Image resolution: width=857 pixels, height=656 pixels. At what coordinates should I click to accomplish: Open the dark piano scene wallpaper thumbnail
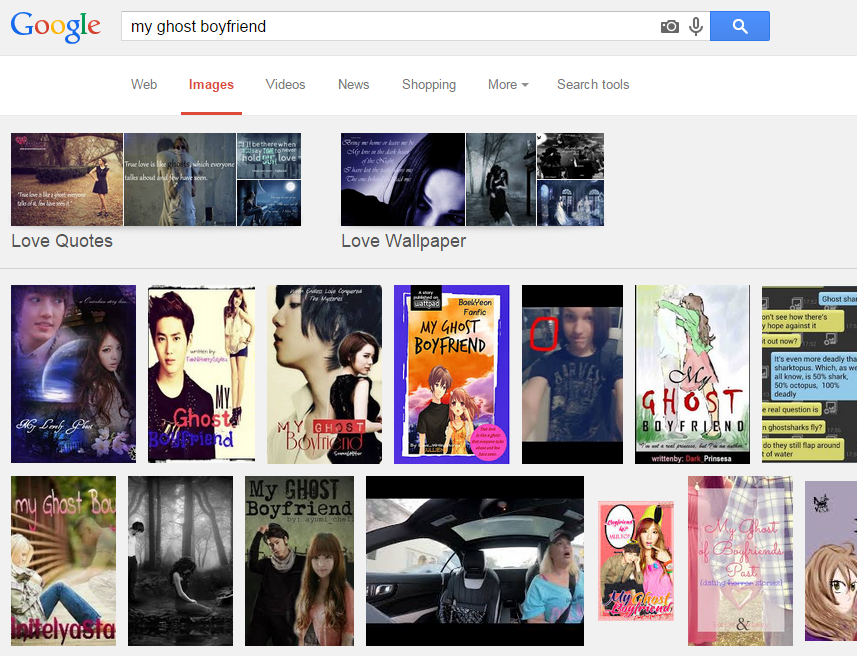[571, 156]
